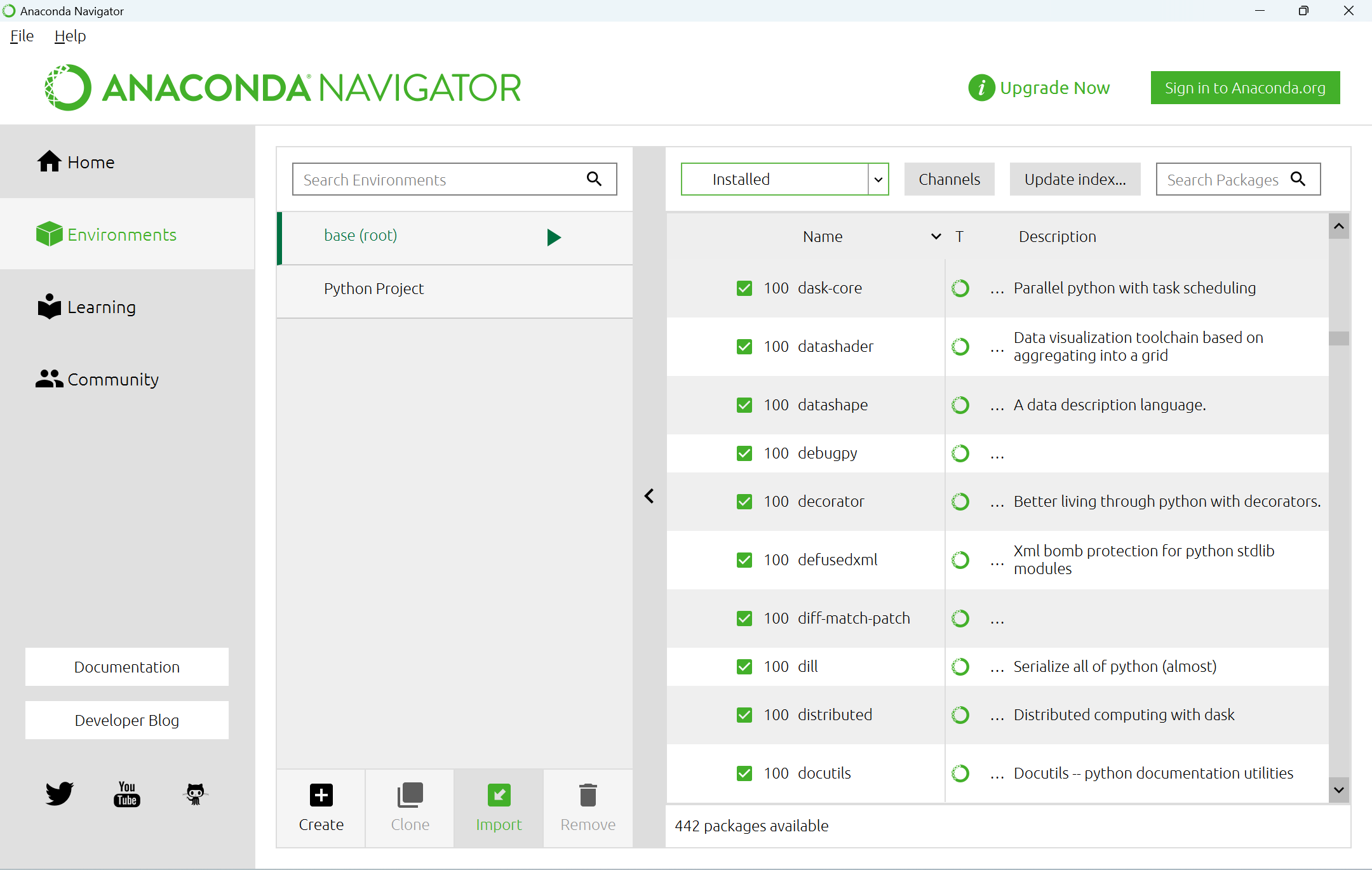1372x870 pixels.
Task: Collapse the environments panel with left chevron
Action: point(649,496)
